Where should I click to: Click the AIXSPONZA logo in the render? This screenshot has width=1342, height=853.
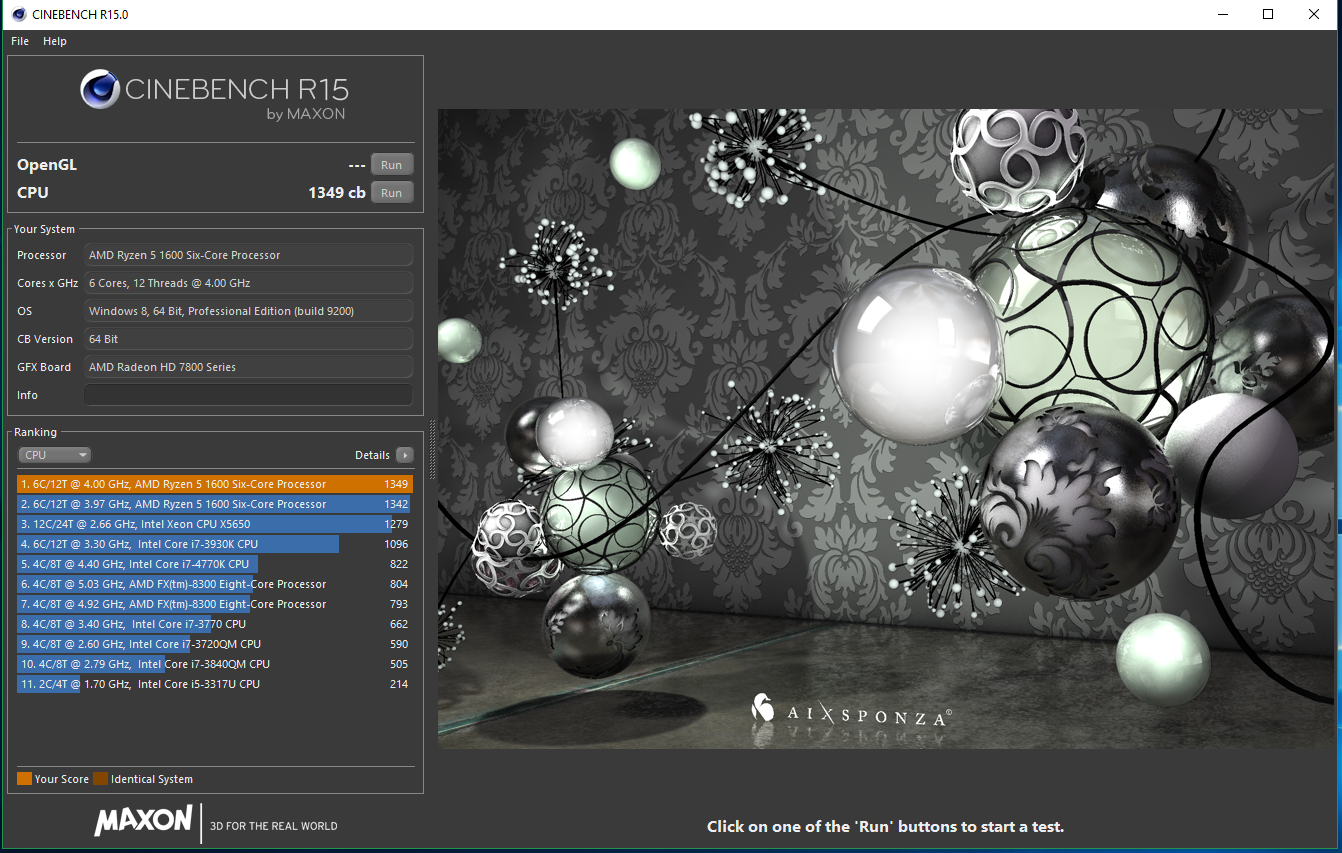click(851, 710)
